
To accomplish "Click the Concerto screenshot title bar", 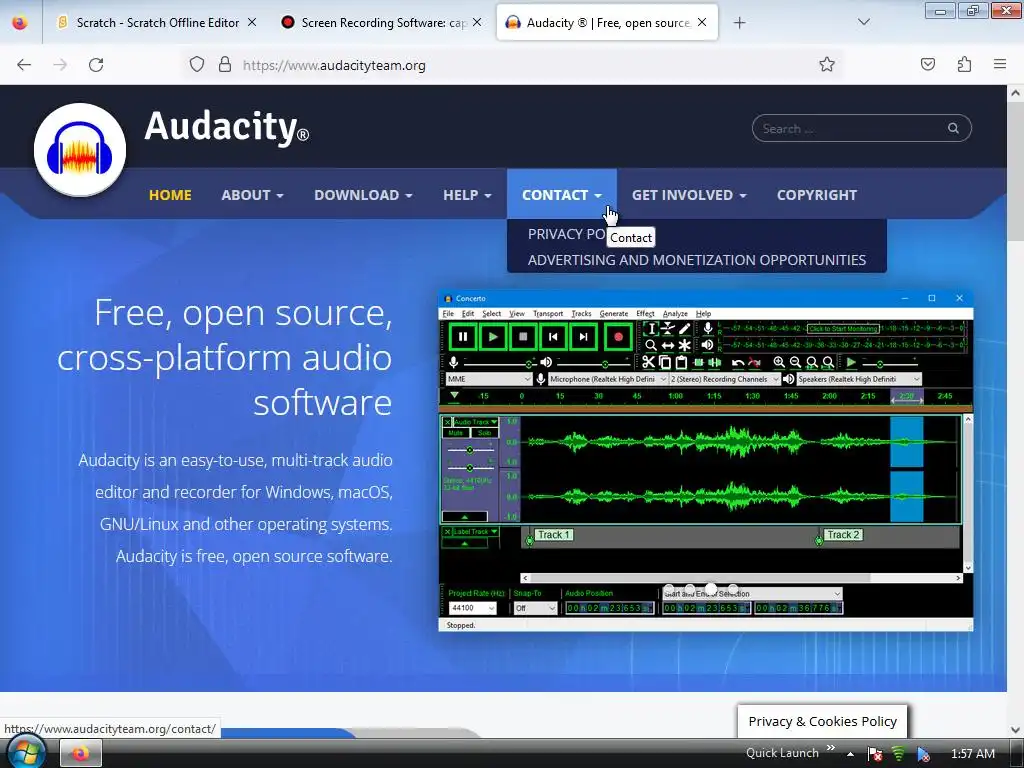I will click(x=705, y=298).
